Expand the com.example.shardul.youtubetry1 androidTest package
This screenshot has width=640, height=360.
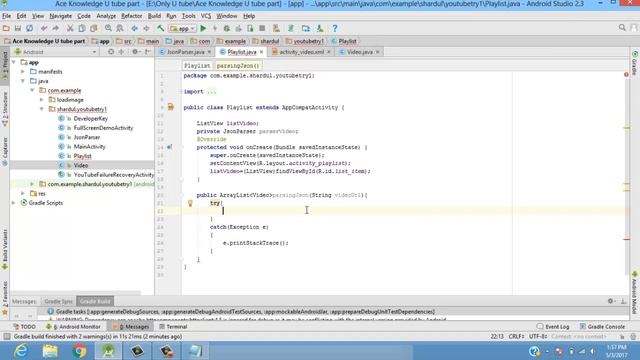33,184
